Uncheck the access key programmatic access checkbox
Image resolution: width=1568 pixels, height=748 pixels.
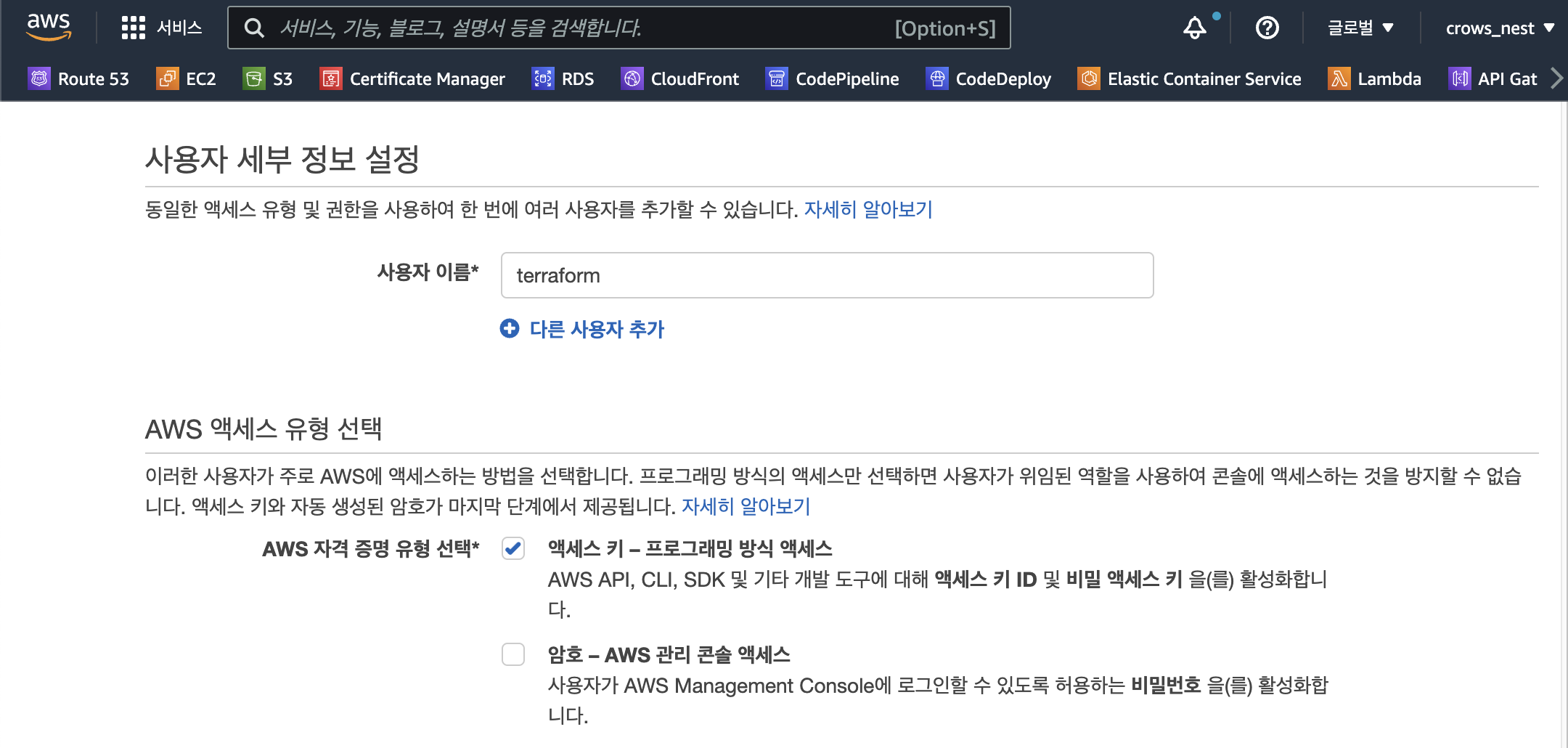513,548
